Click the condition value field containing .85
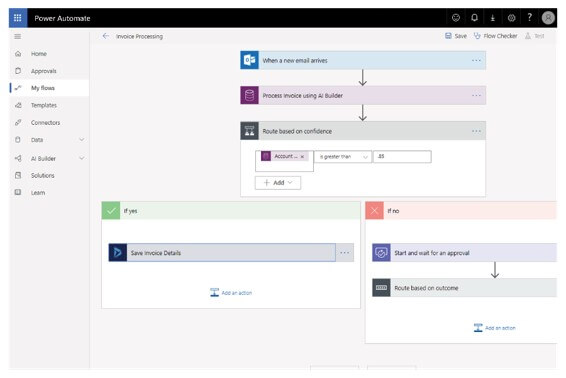This screenshot has width=566, height=378. click(x=402, y=157)
